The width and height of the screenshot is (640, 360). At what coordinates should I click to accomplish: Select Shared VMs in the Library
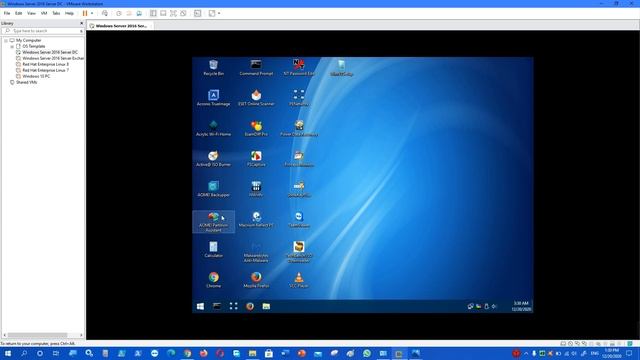click(27, 82)
